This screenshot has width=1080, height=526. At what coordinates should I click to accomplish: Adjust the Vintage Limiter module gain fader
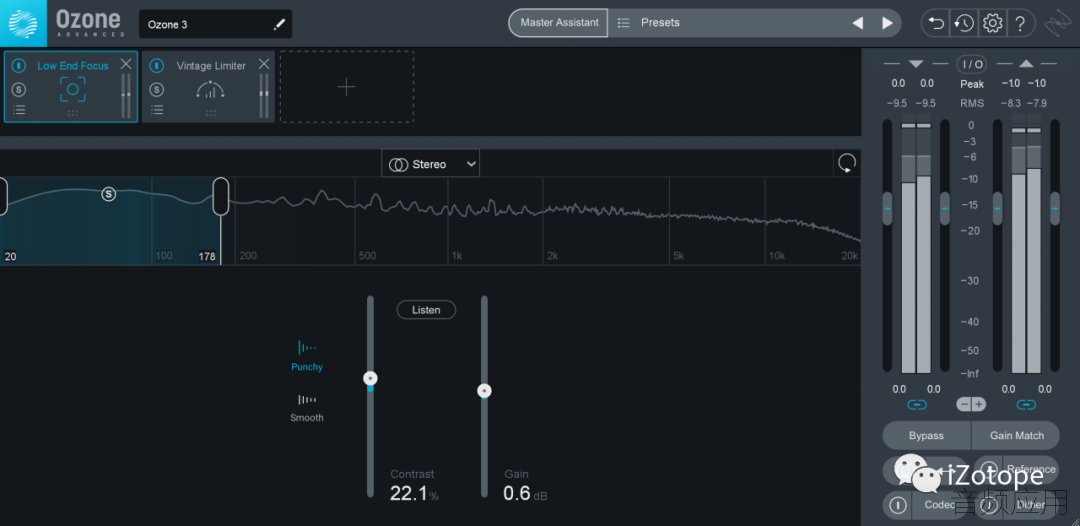pos(263,96)
